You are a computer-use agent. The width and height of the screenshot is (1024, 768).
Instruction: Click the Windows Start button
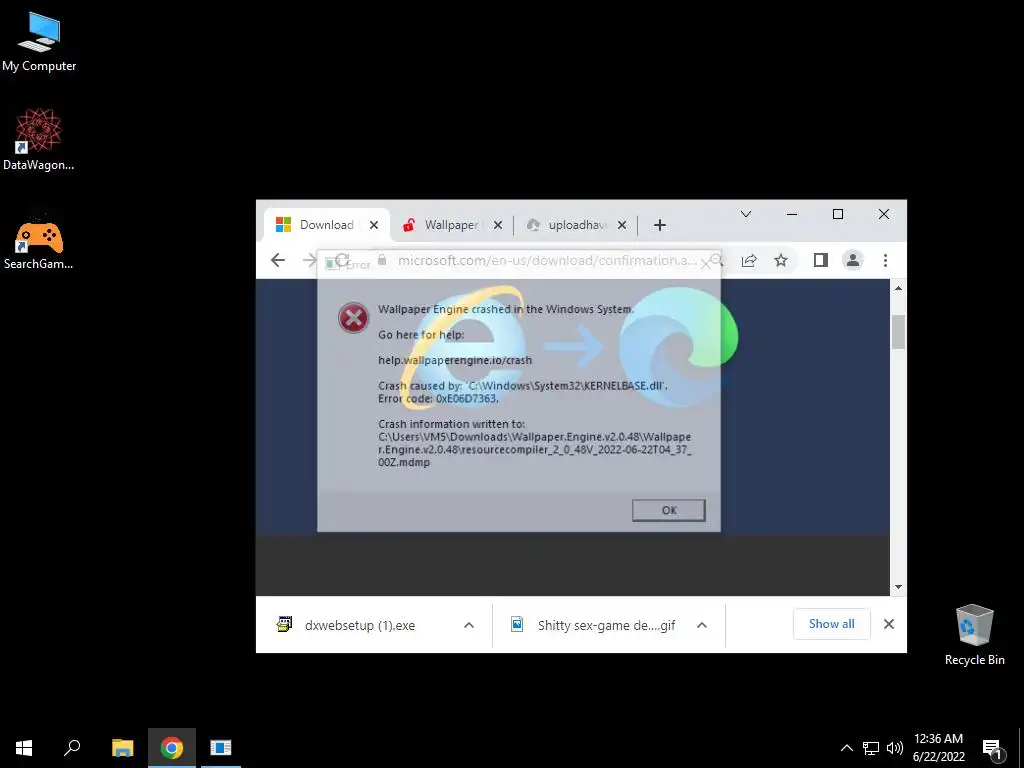click(24, 748)
